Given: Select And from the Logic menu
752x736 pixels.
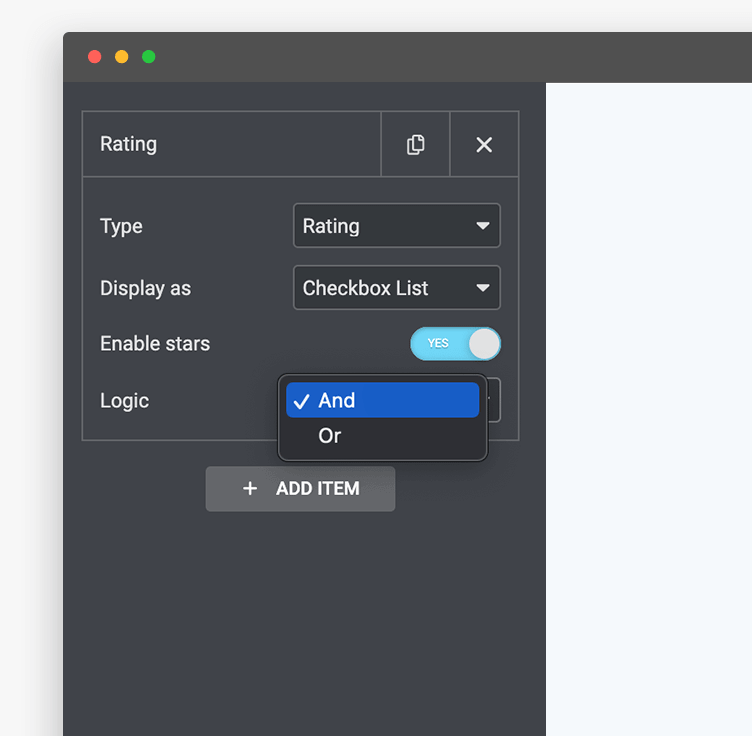Looking at the screenshot, I should 382,400.
